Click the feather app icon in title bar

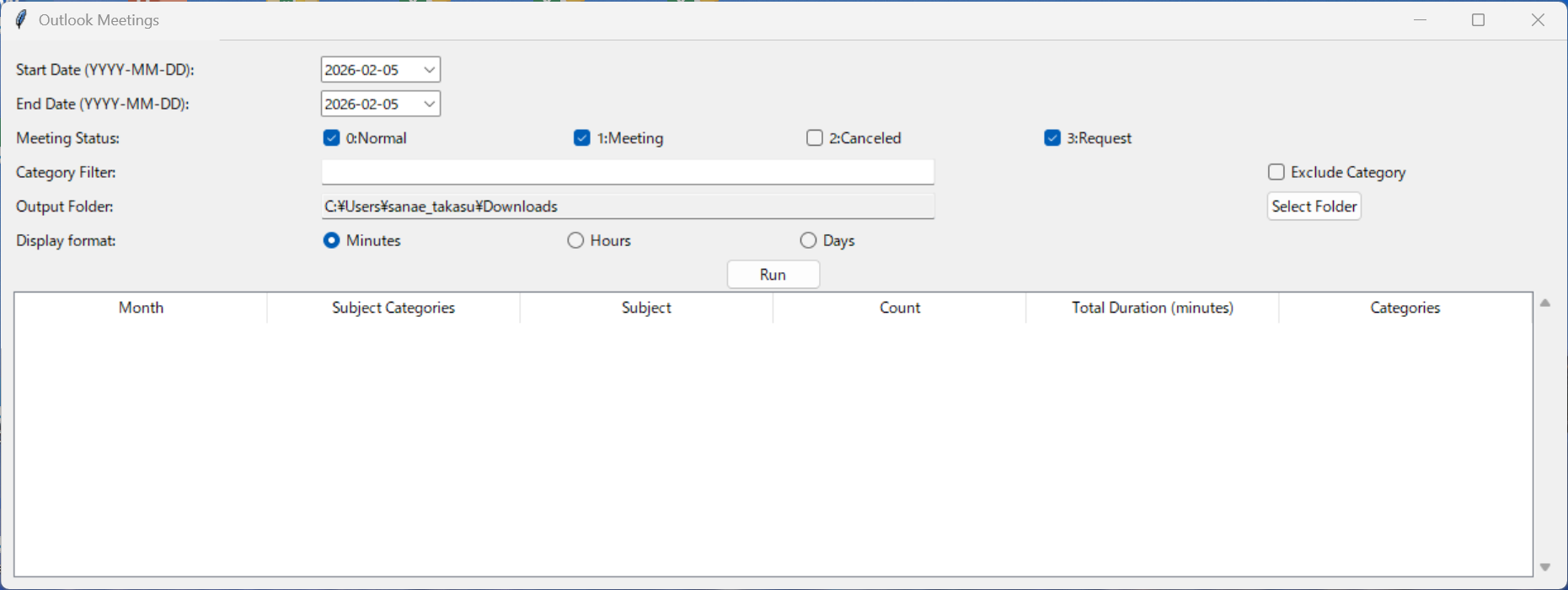[x=21, y=19]
